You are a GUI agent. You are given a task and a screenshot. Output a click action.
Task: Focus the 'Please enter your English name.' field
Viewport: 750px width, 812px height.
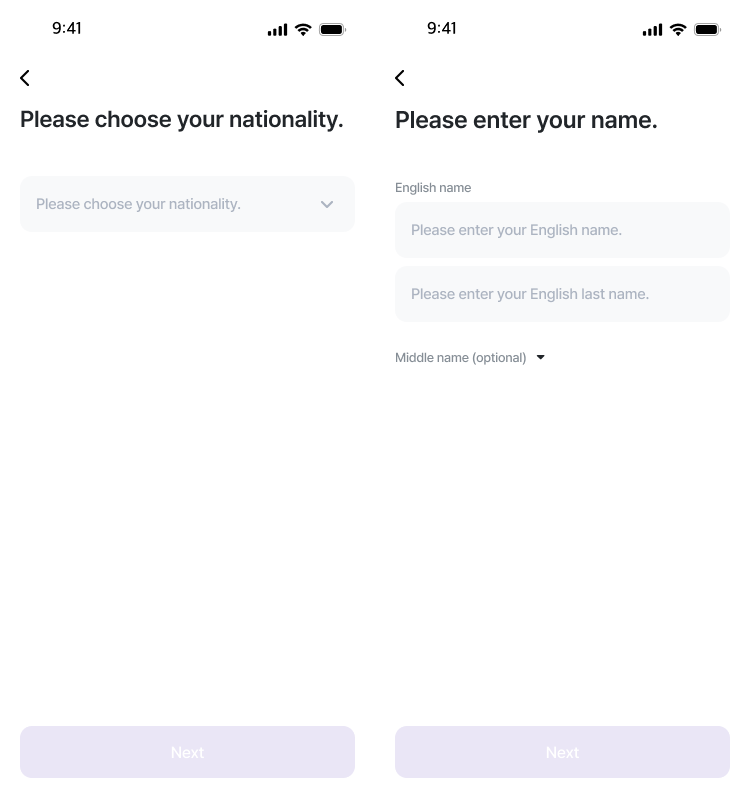click(562, 230)
